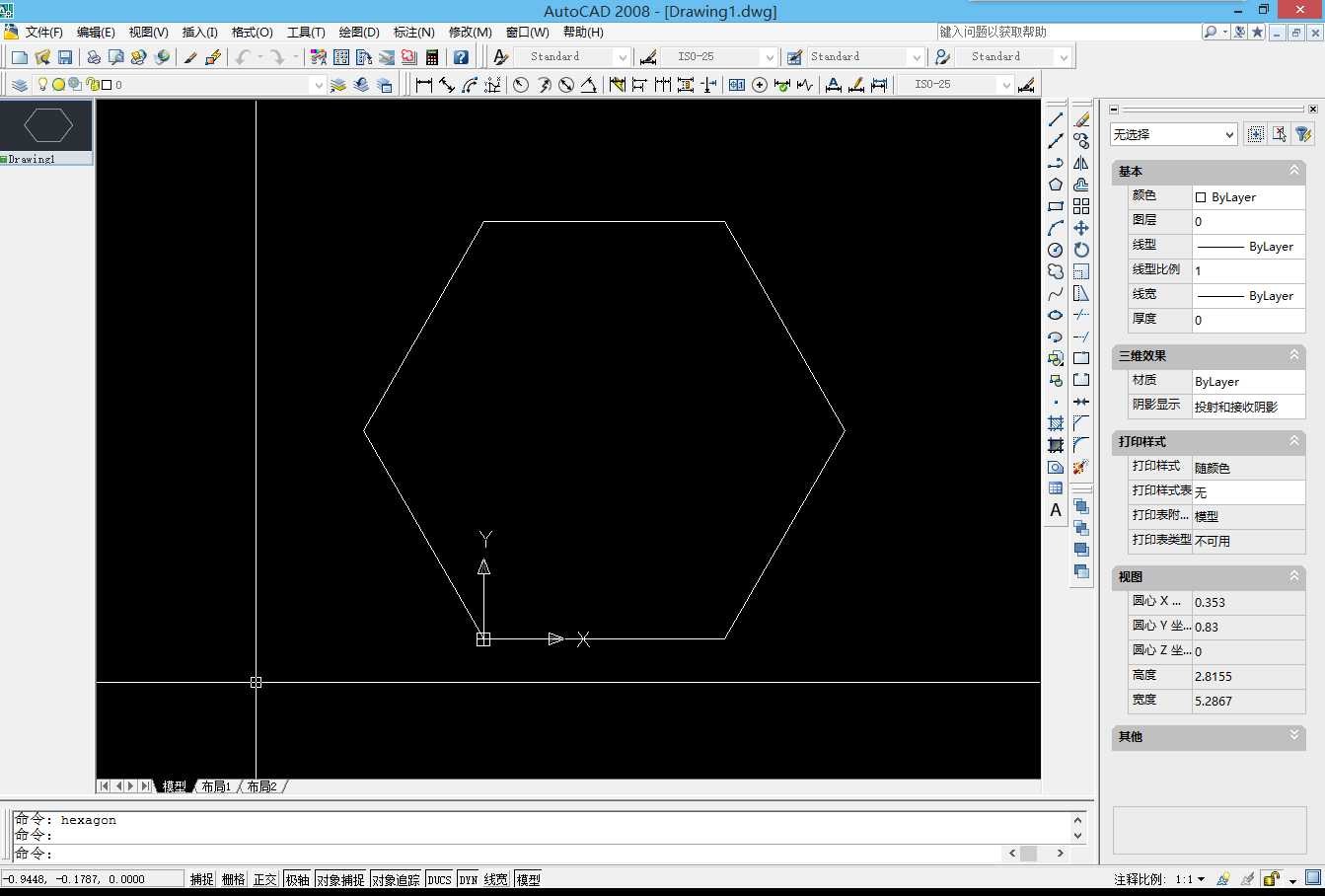Viewport: 1325px width, 896px height.
Task: Select the Hatch tool
Action: (1056, 423)
